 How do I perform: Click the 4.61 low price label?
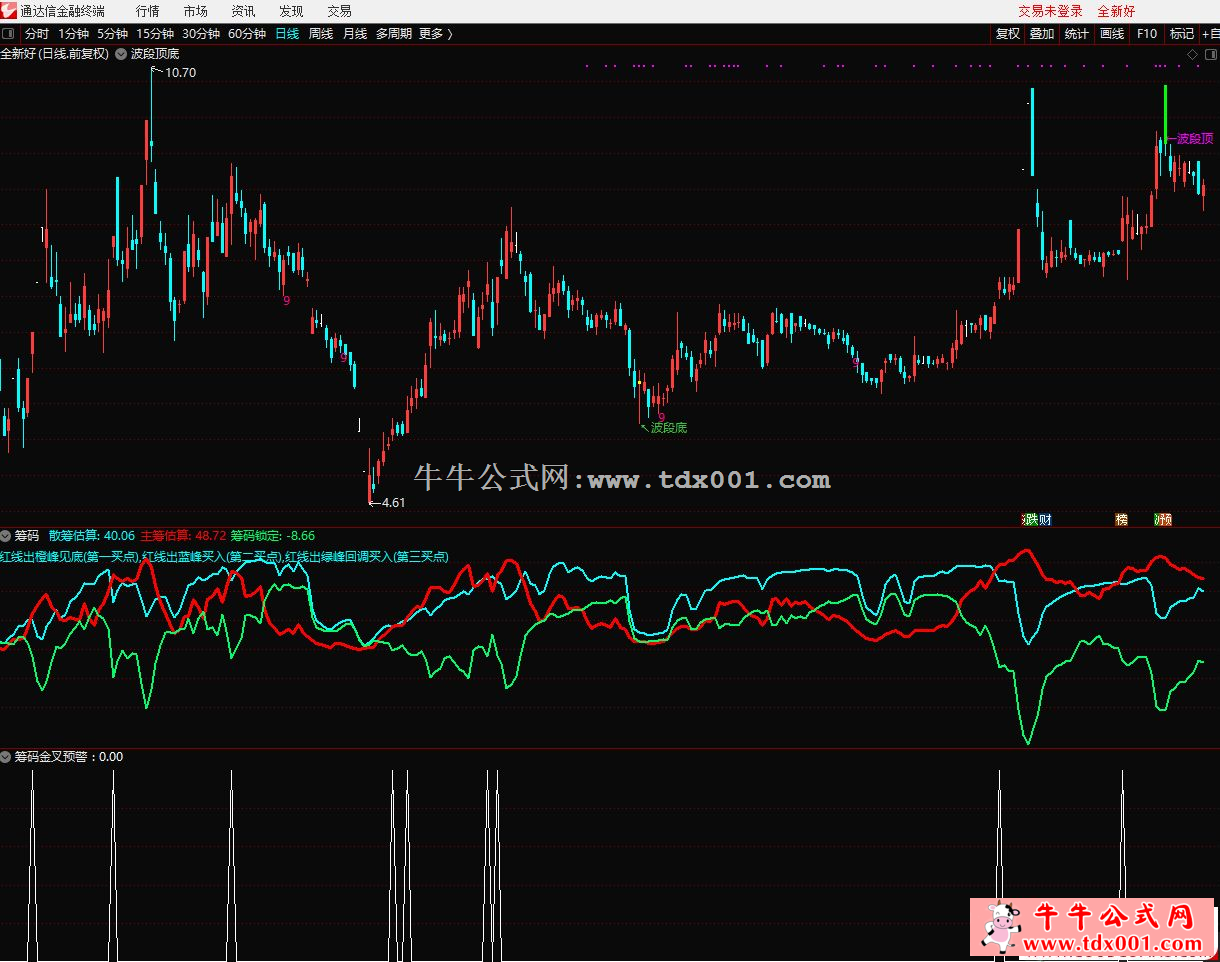[393, 502]
